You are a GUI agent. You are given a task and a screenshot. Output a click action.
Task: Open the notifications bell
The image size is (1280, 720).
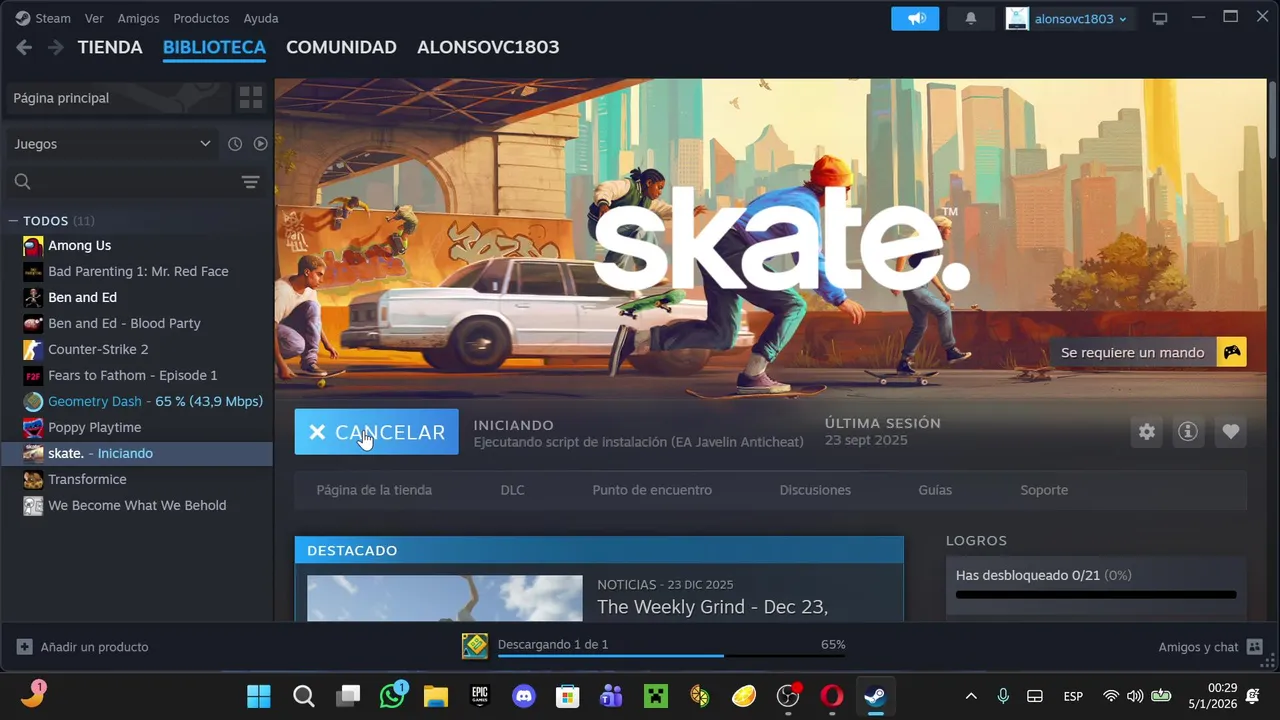[970, 18]
